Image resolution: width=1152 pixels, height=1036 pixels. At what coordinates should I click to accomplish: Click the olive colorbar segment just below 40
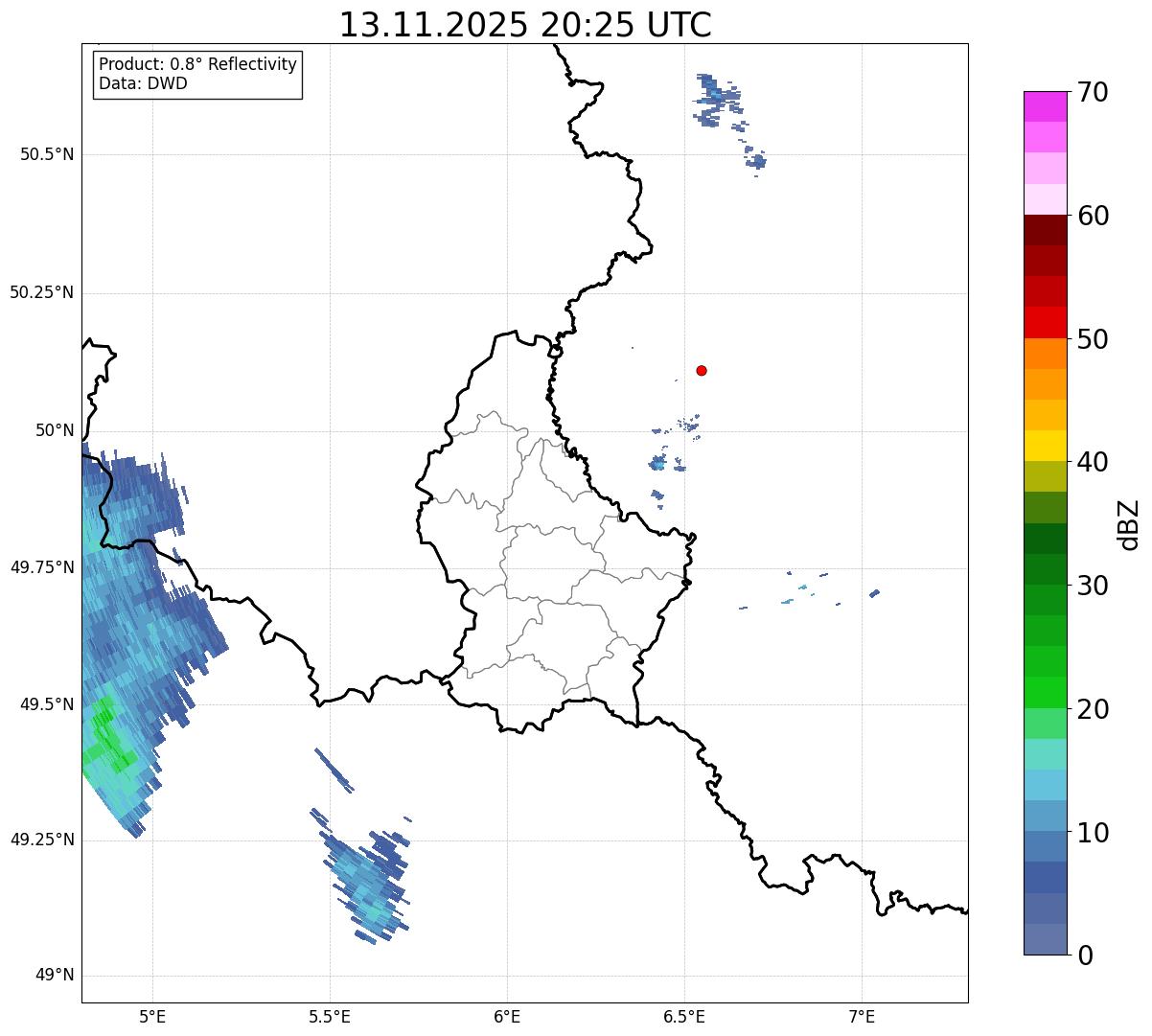pyautogui.click(x=1047, y=477)
